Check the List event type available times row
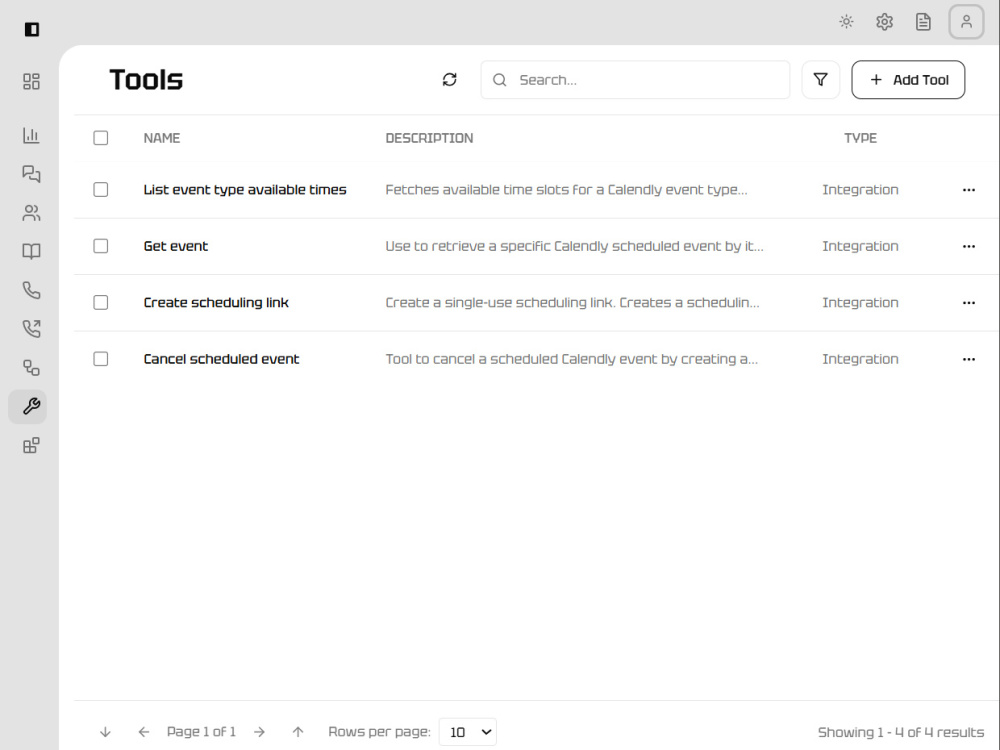The width and height of the screenshot is (1000, 750). coord(101,189)
